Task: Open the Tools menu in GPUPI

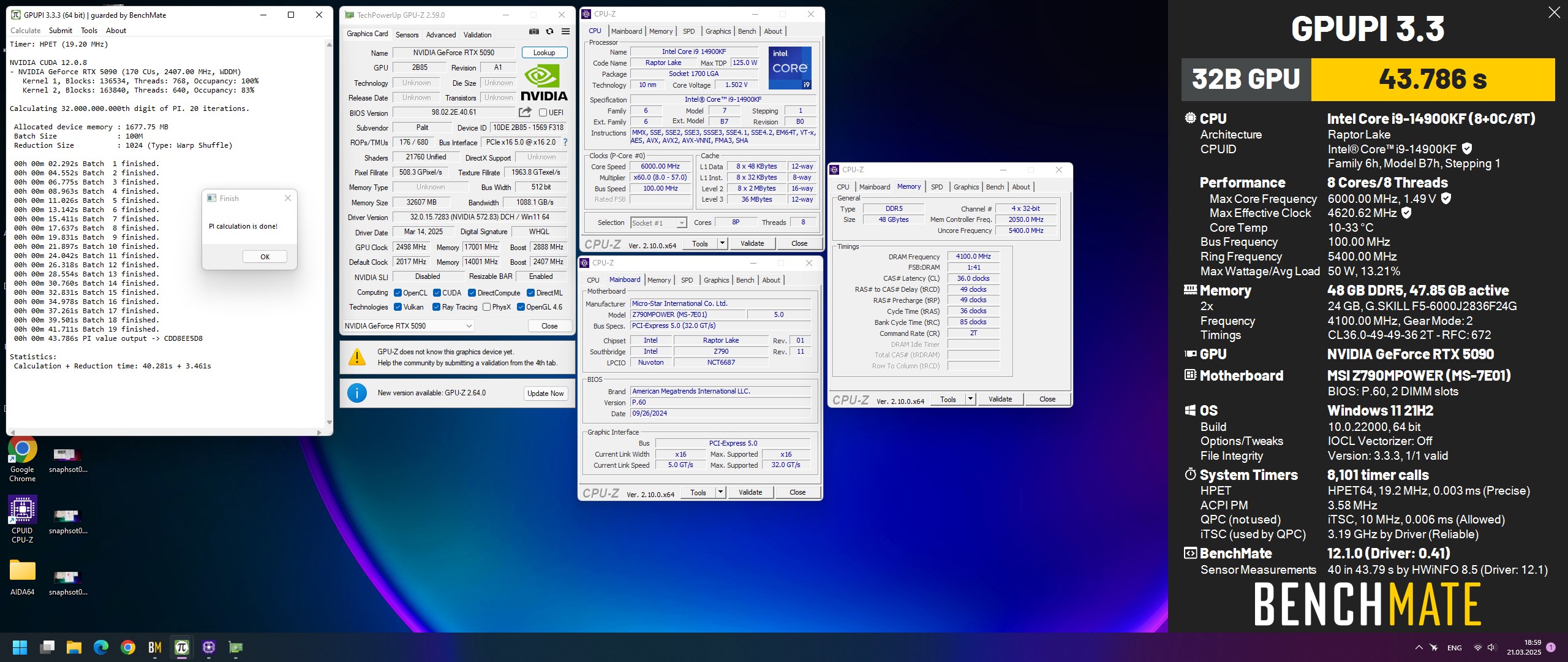Action: coord(89,31)
